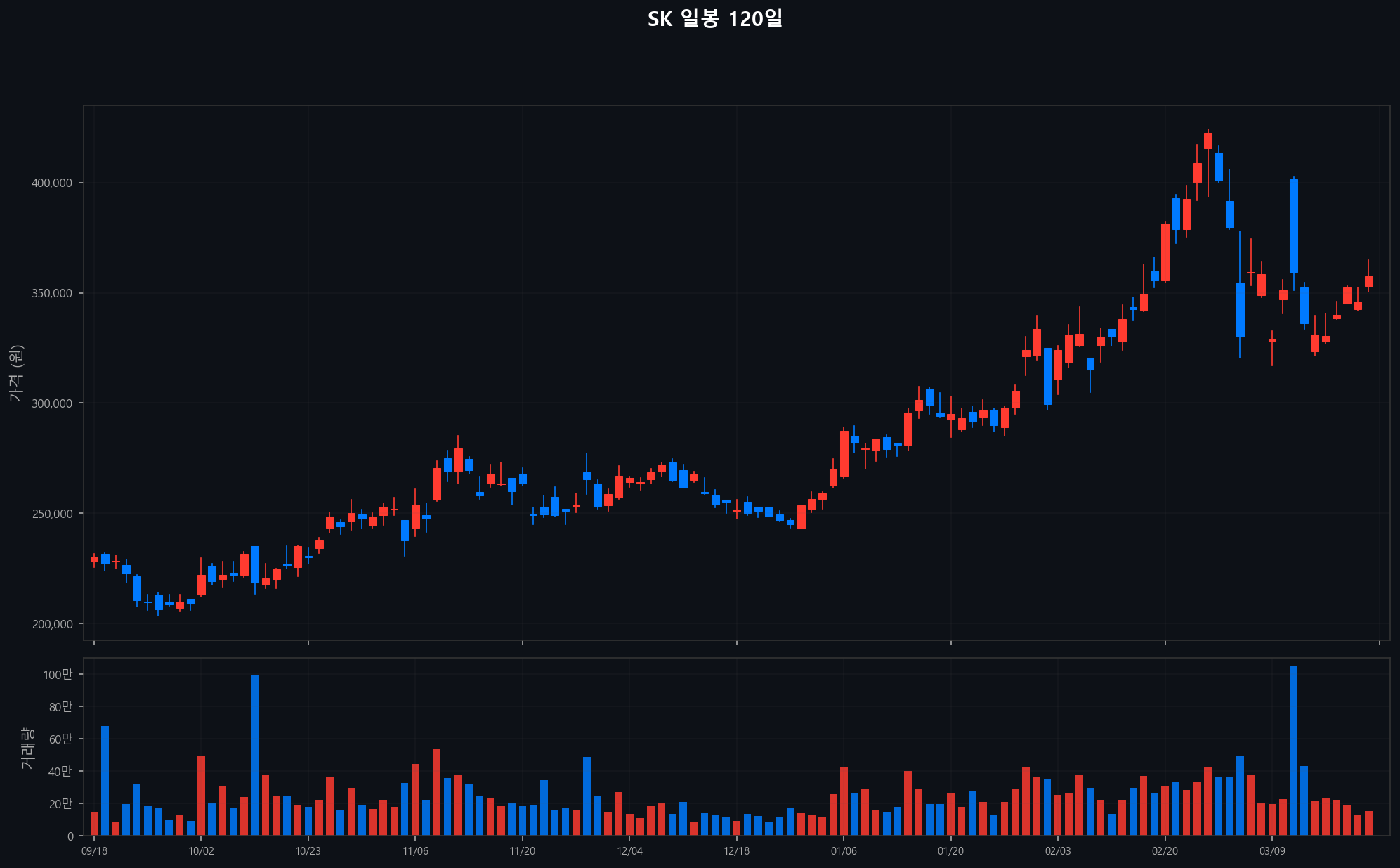Click the 250,000 price axis label

51,514
